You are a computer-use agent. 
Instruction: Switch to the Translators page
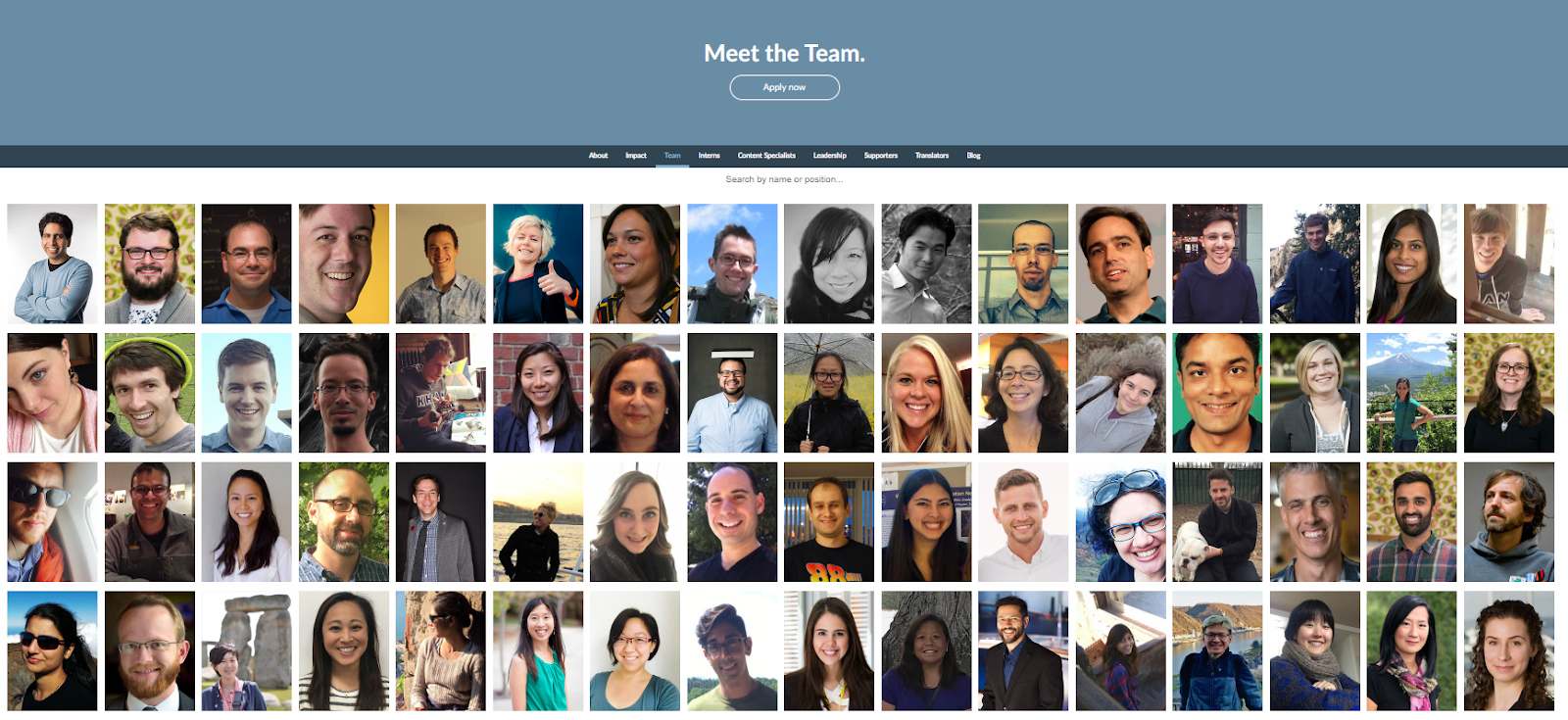pos(932,156)
